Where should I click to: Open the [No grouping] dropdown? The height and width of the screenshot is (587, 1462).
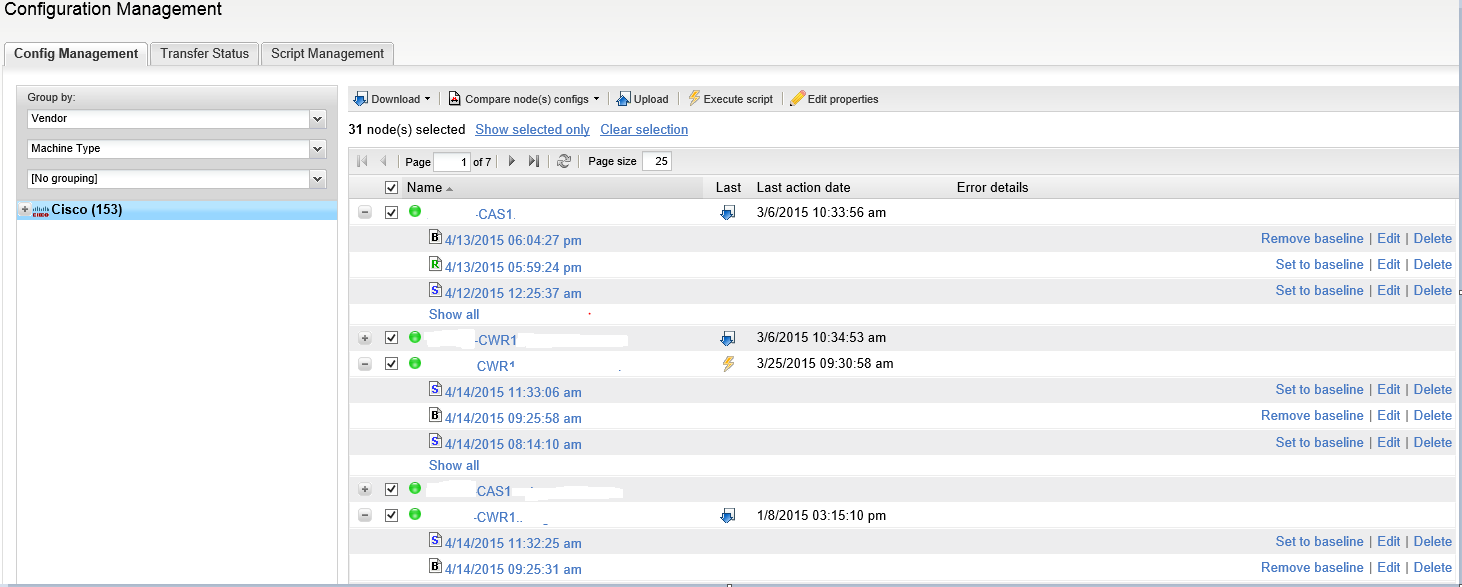(318, 179)
